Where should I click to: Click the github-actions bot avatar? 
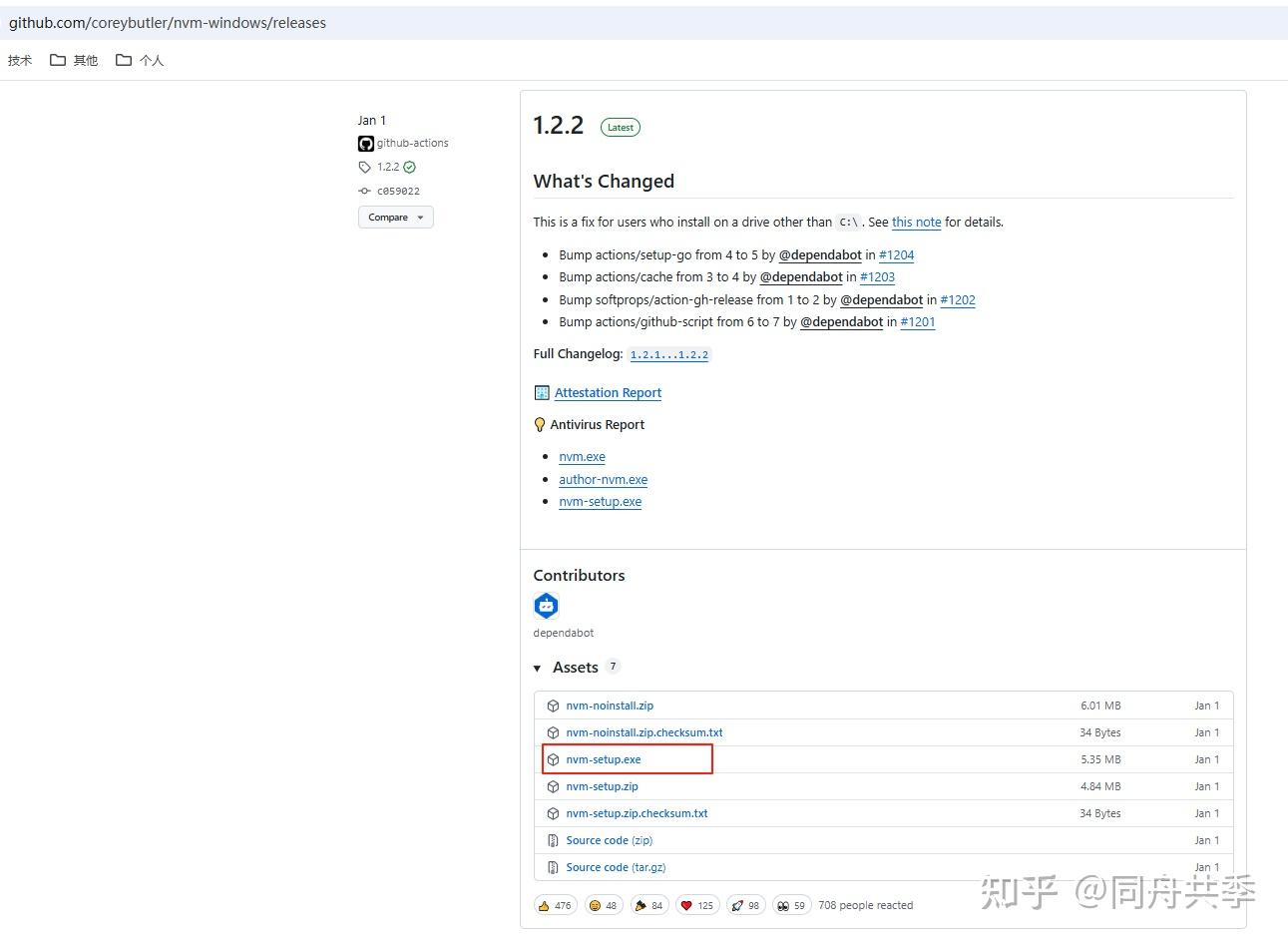[x=365, y=143]
